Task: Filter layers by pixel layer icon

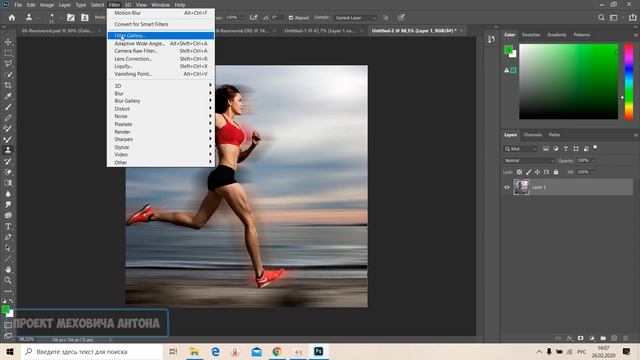Action: pos(546,149)
